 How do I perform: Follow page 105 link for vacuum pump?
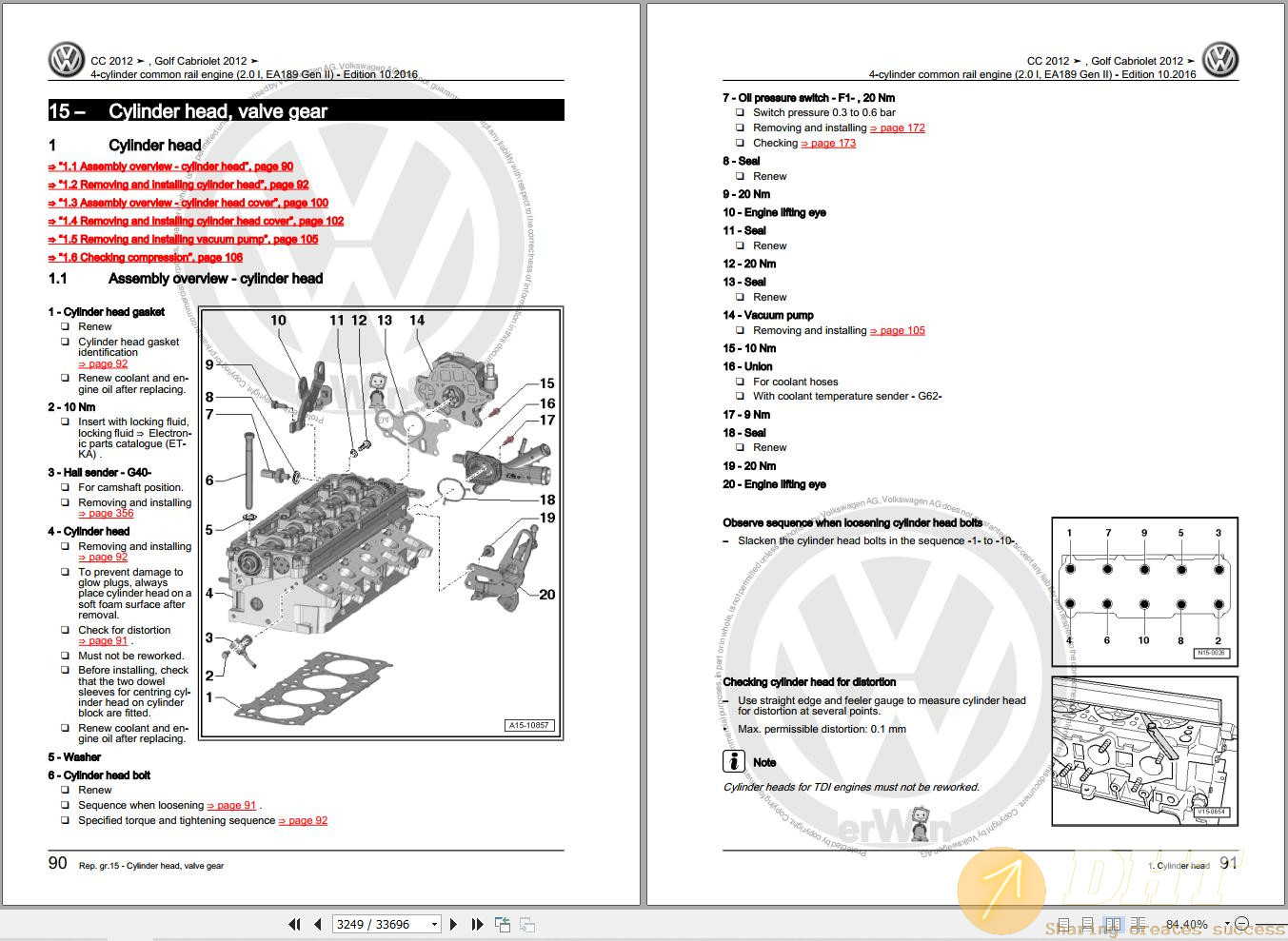point(898,330)
